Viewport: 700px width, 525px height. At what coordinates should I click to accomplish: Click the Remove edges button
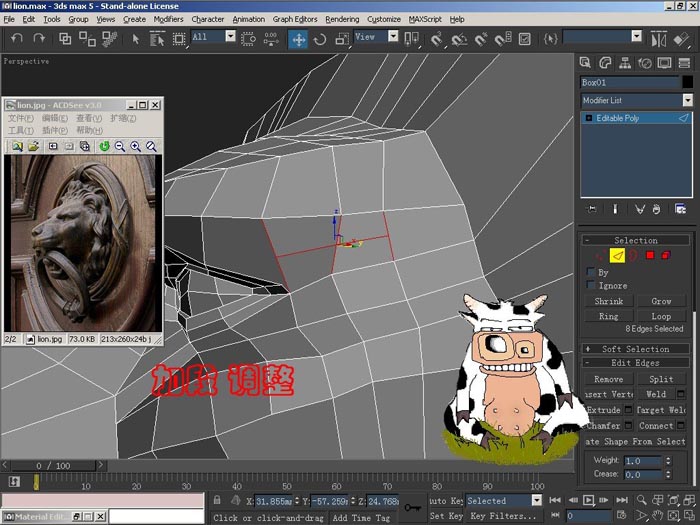[x=609, y=379]
